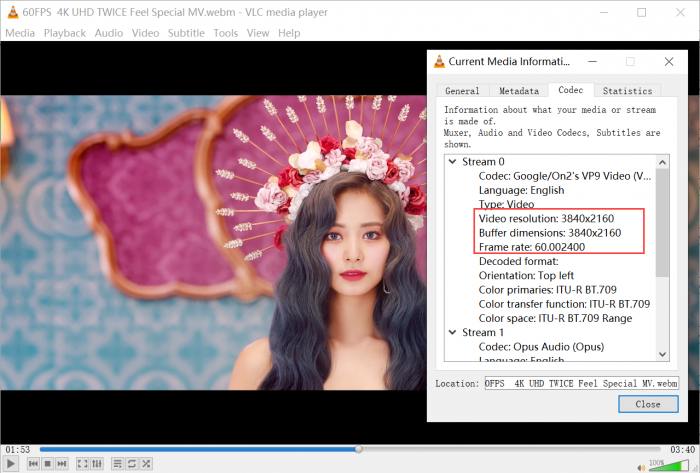Open the View menu
The image size is (700, 473).
pyautogui.click(x=258, y=33)
